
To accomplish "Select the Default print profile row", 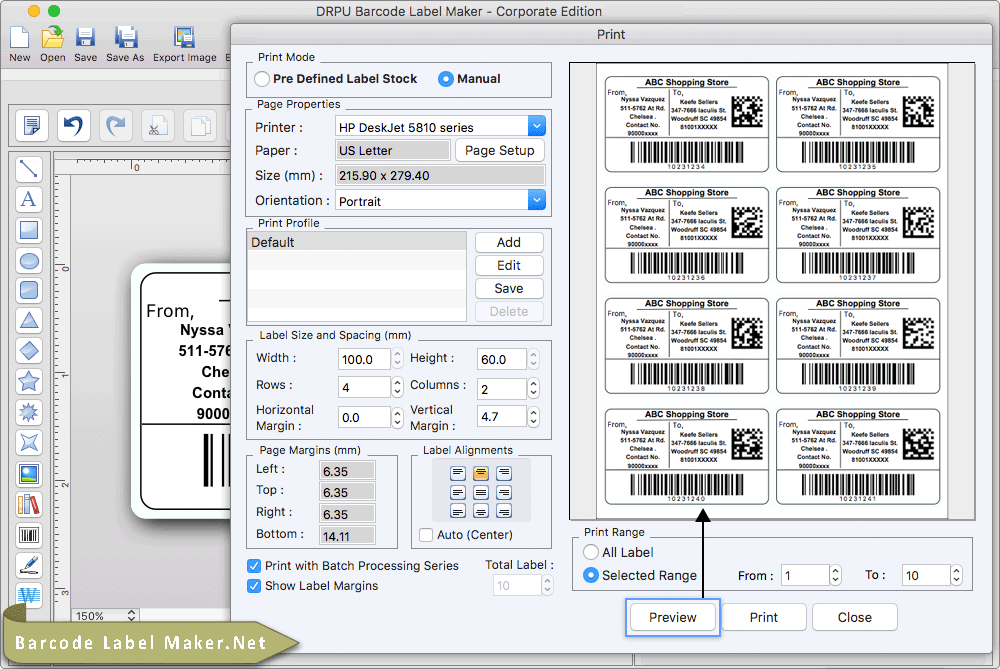I will [357, 242].
